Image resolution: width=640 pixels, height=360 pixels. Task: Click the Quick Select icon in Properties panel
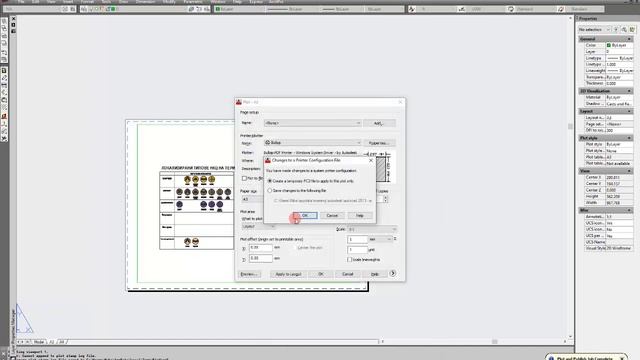pos(632,29)
